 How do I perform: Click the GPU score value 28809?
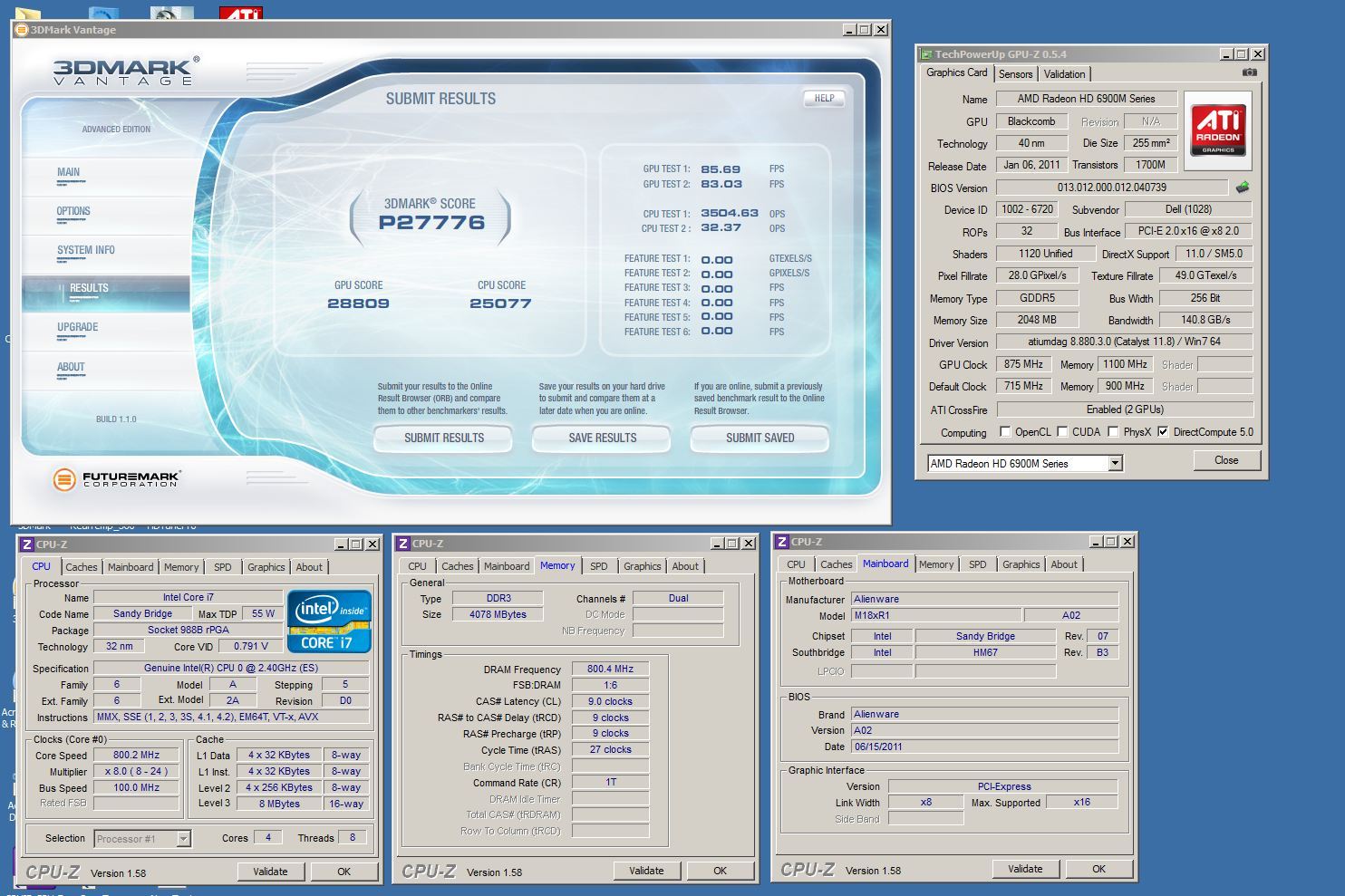[x=358, y=303]
